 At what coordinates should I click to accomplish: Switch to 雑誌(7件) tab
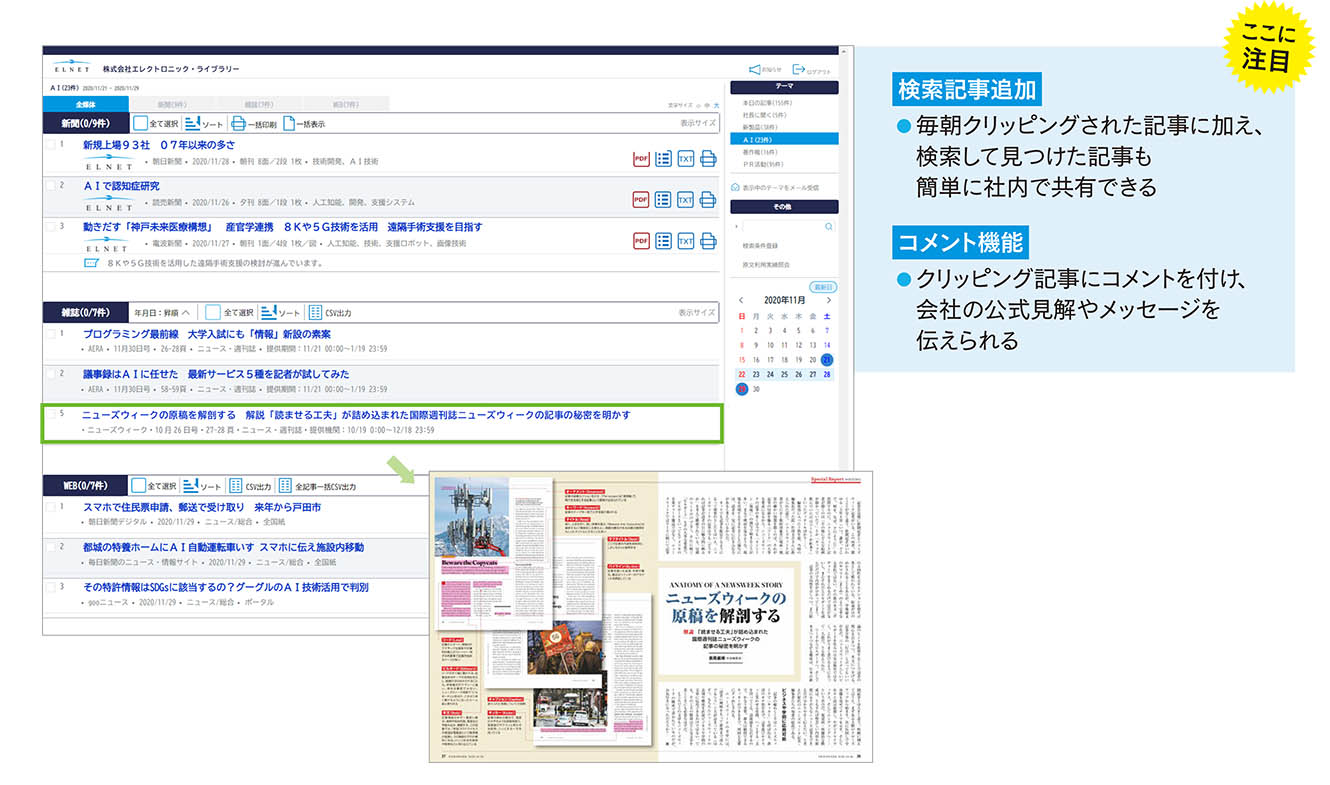coord(259,103)
